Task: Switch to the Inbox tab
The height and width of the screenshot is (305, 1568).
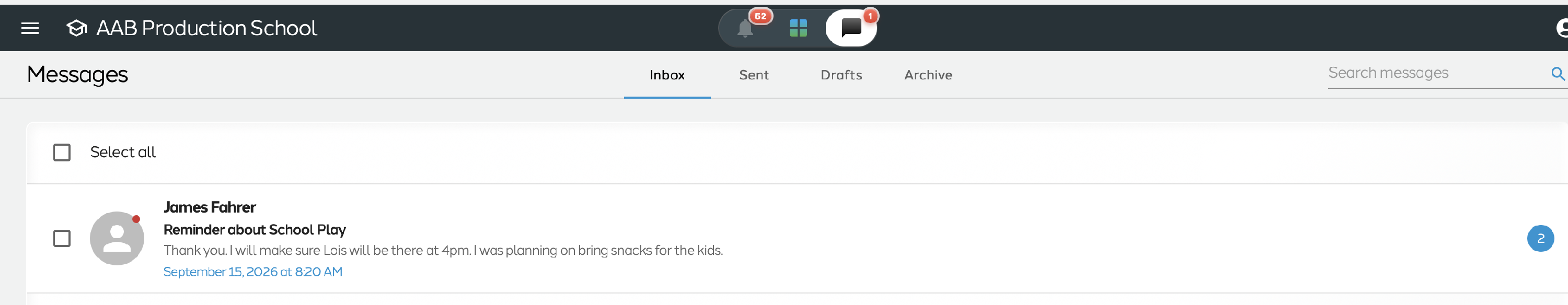Action: pyautogui.click(x=667, y=75)
